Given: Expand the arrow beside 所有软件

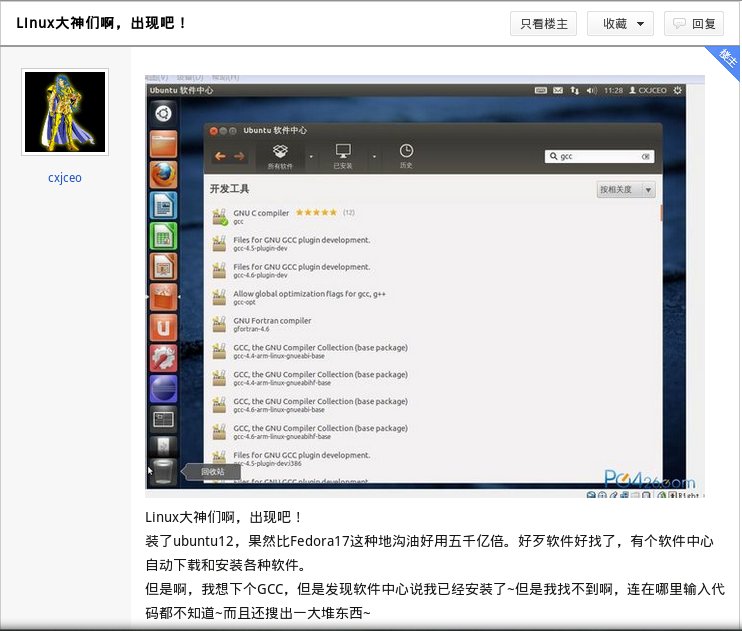Looking at the screenshot, I should [x=311, y=156].
